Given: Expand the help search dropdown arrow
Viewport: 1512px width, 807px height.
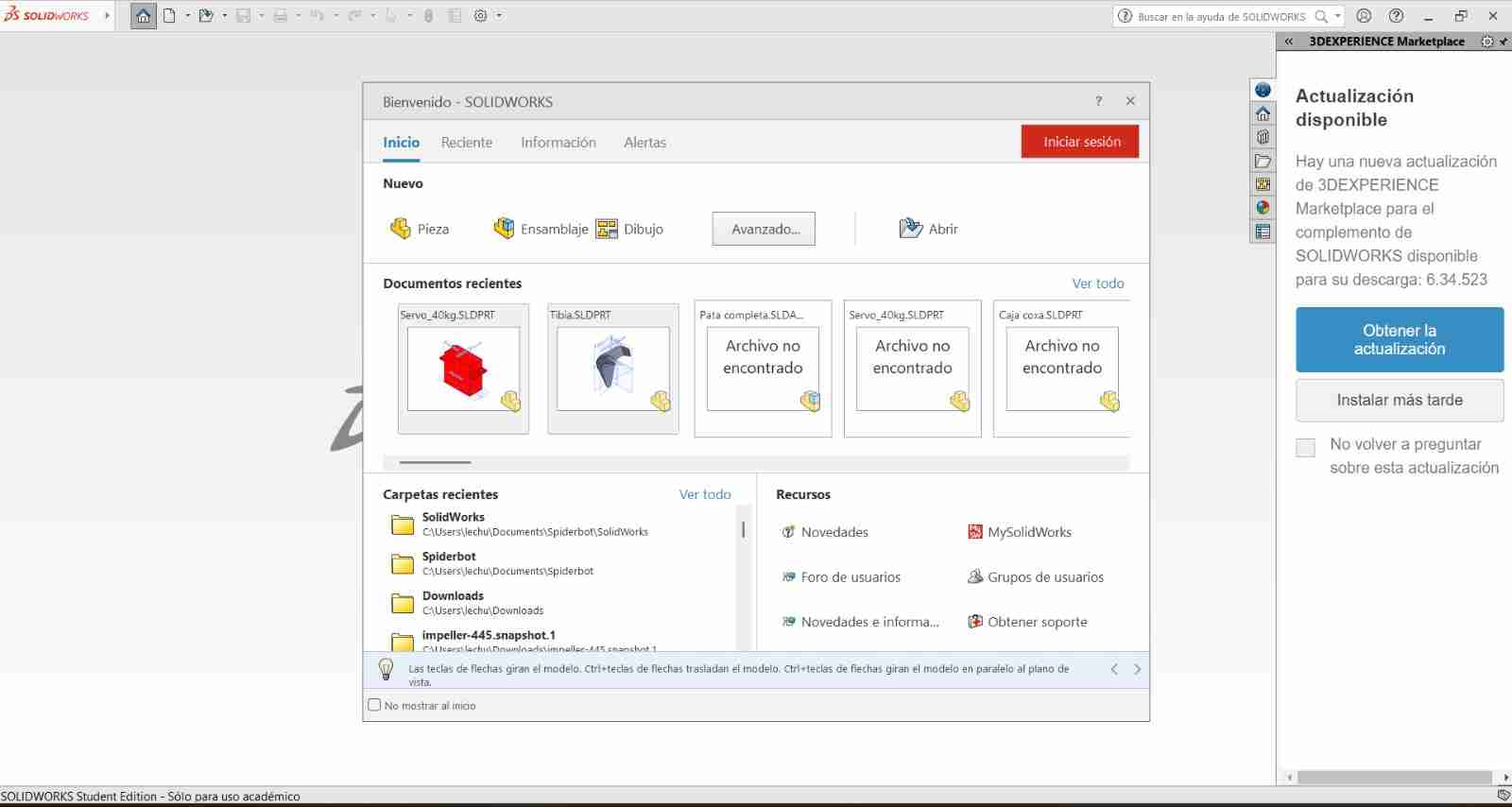Looking at the screenshot, I should [1337, 16].
